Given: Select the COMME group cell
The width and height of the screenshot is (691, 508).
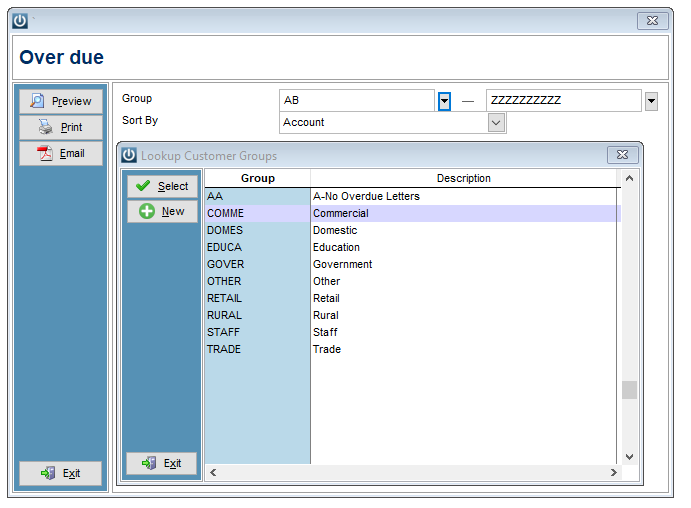Looking at the screenshot, I should click(x=258, y=214).
